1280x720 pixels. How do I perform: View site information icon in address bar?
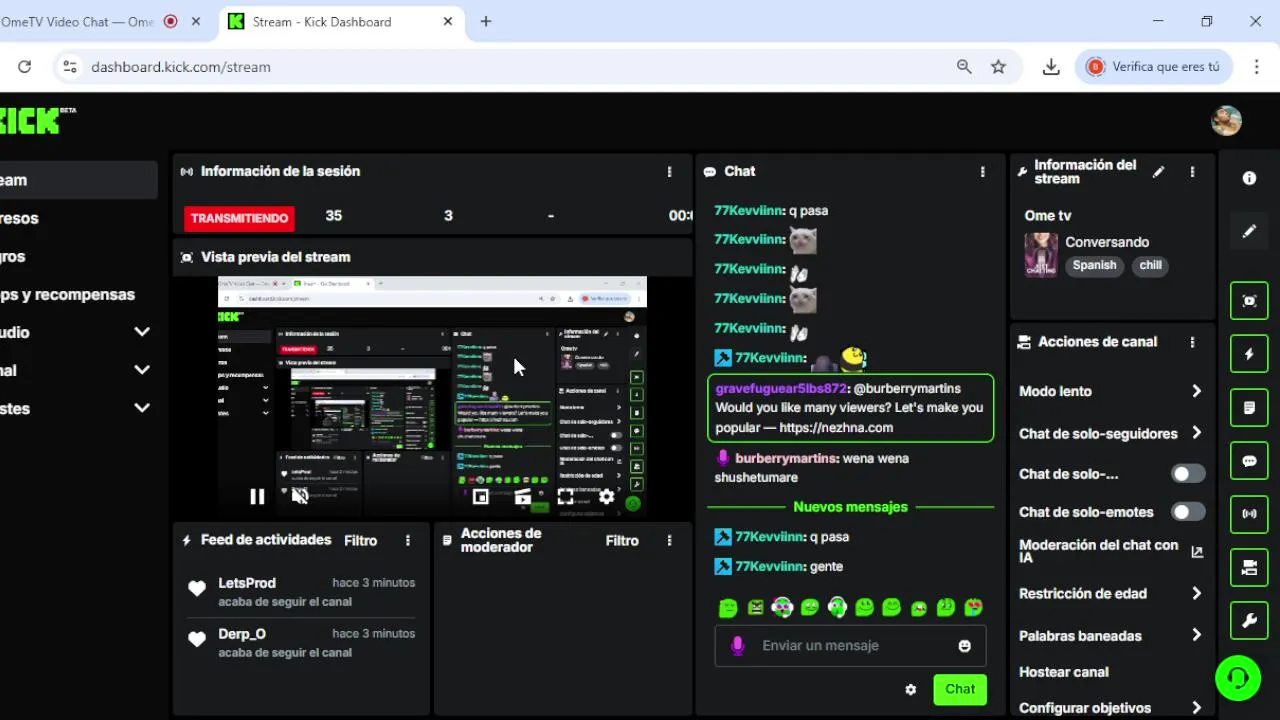coord(69,67)
